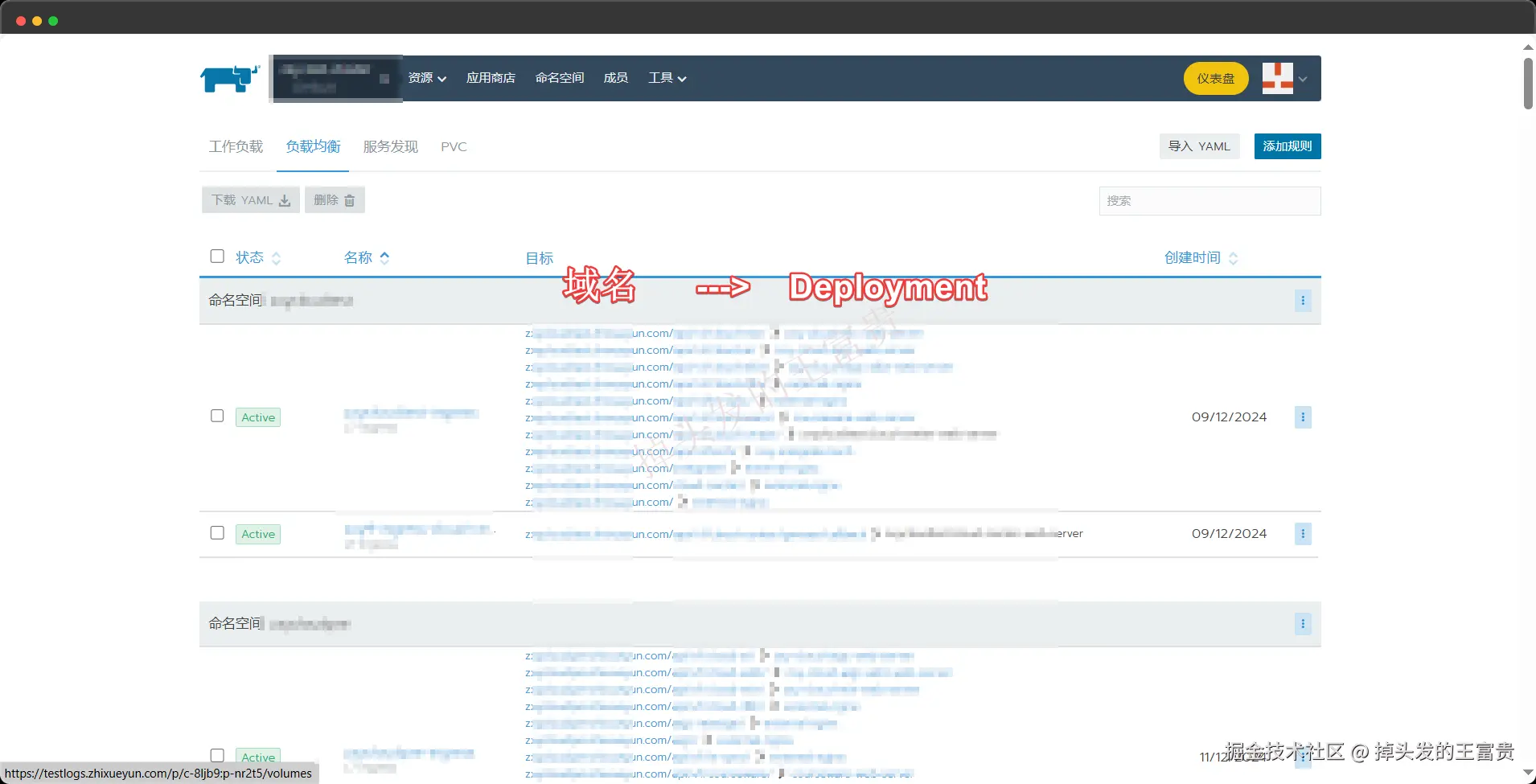The width and height of the screenshot is (1536, 784).
Task: Open actions menu for second 命名空间 group
Action: point(1303,624)
